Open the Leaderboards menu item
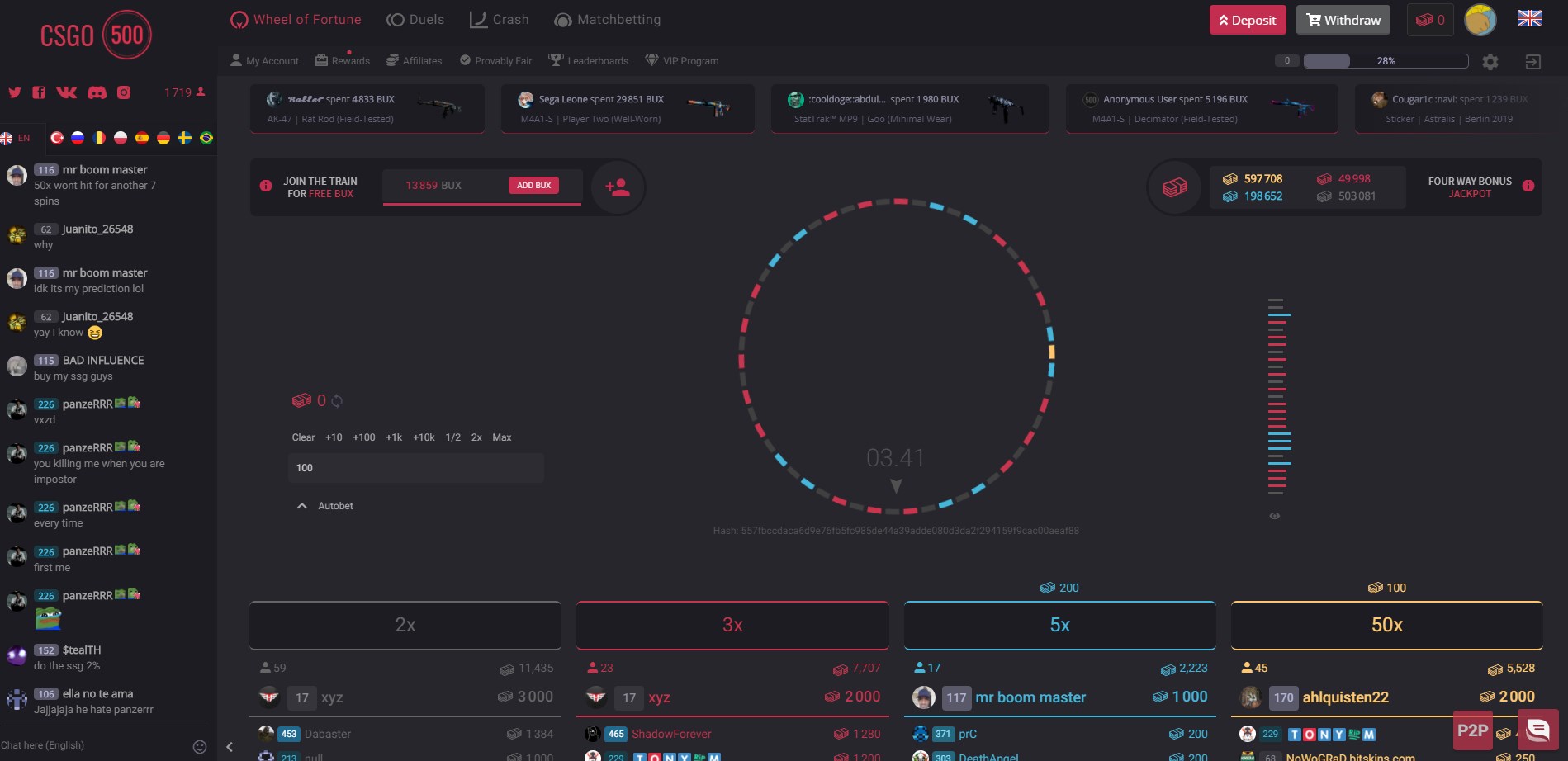This screenshot has width=1568, height=761. click(588, 61)
